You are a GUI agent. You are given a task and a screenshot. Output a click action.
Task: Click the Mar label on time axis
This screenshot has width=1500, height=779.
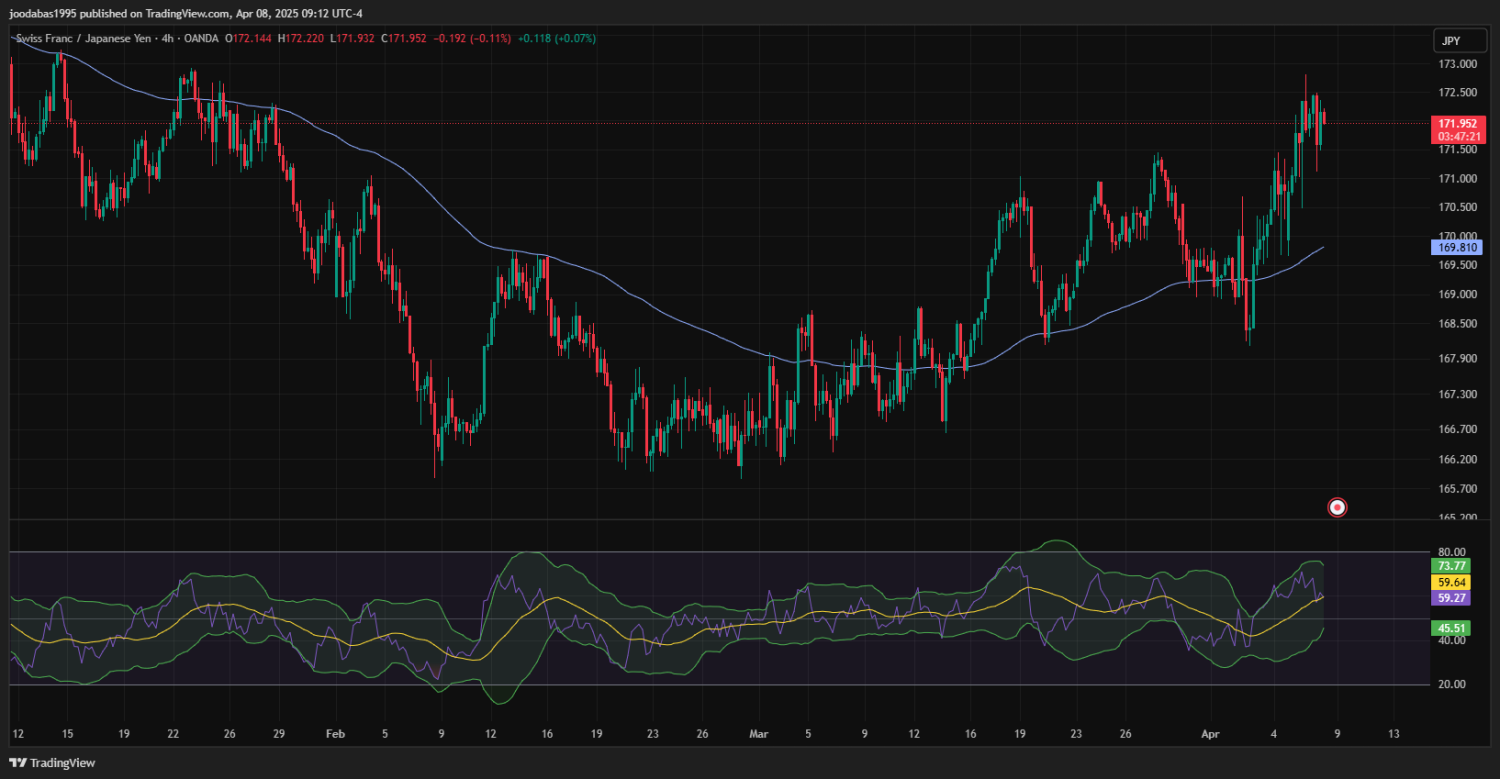coord(759,734)
